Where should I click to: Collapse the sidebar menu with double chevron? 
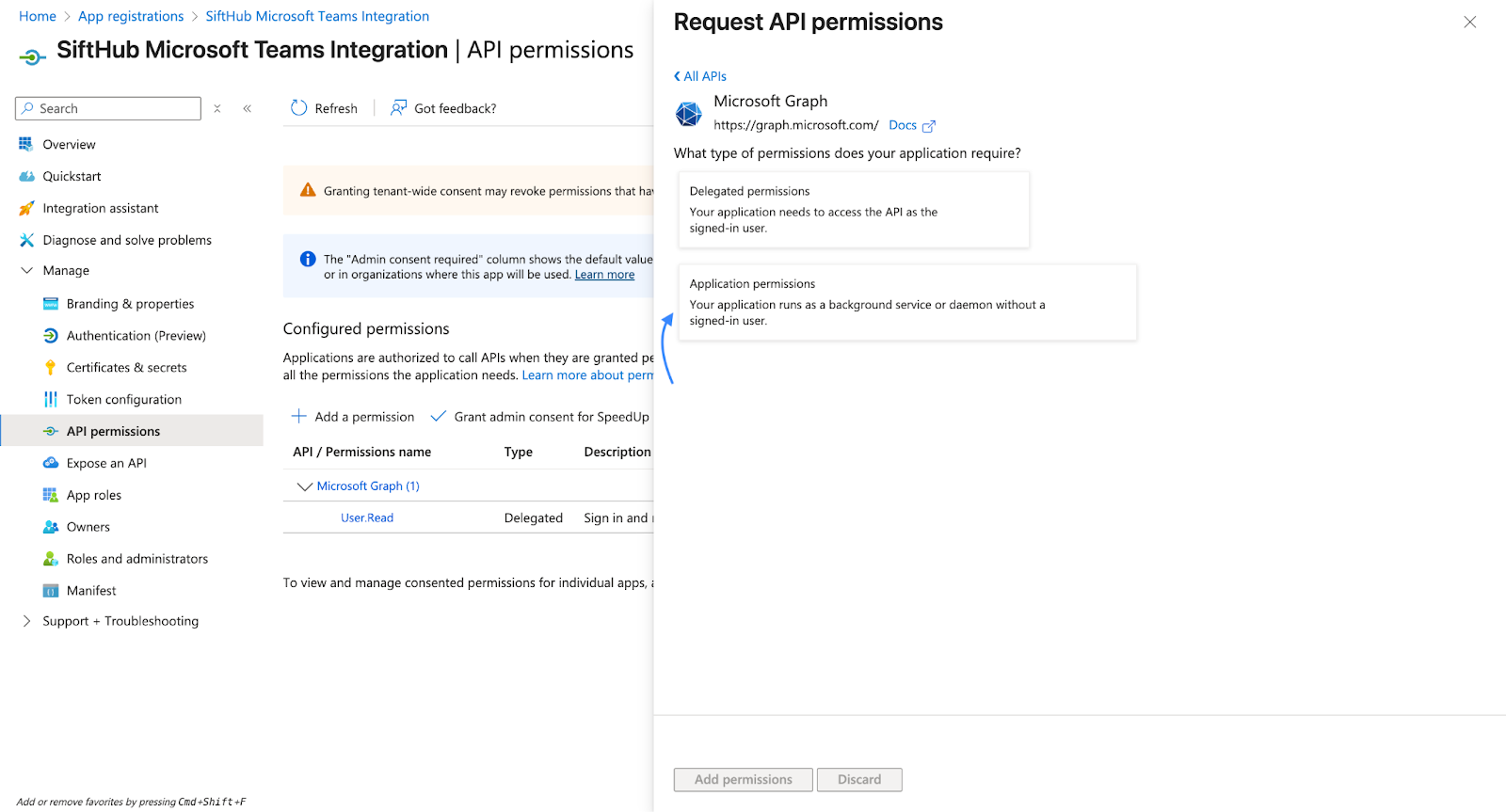pyautogui.click(x=248, y=109)
